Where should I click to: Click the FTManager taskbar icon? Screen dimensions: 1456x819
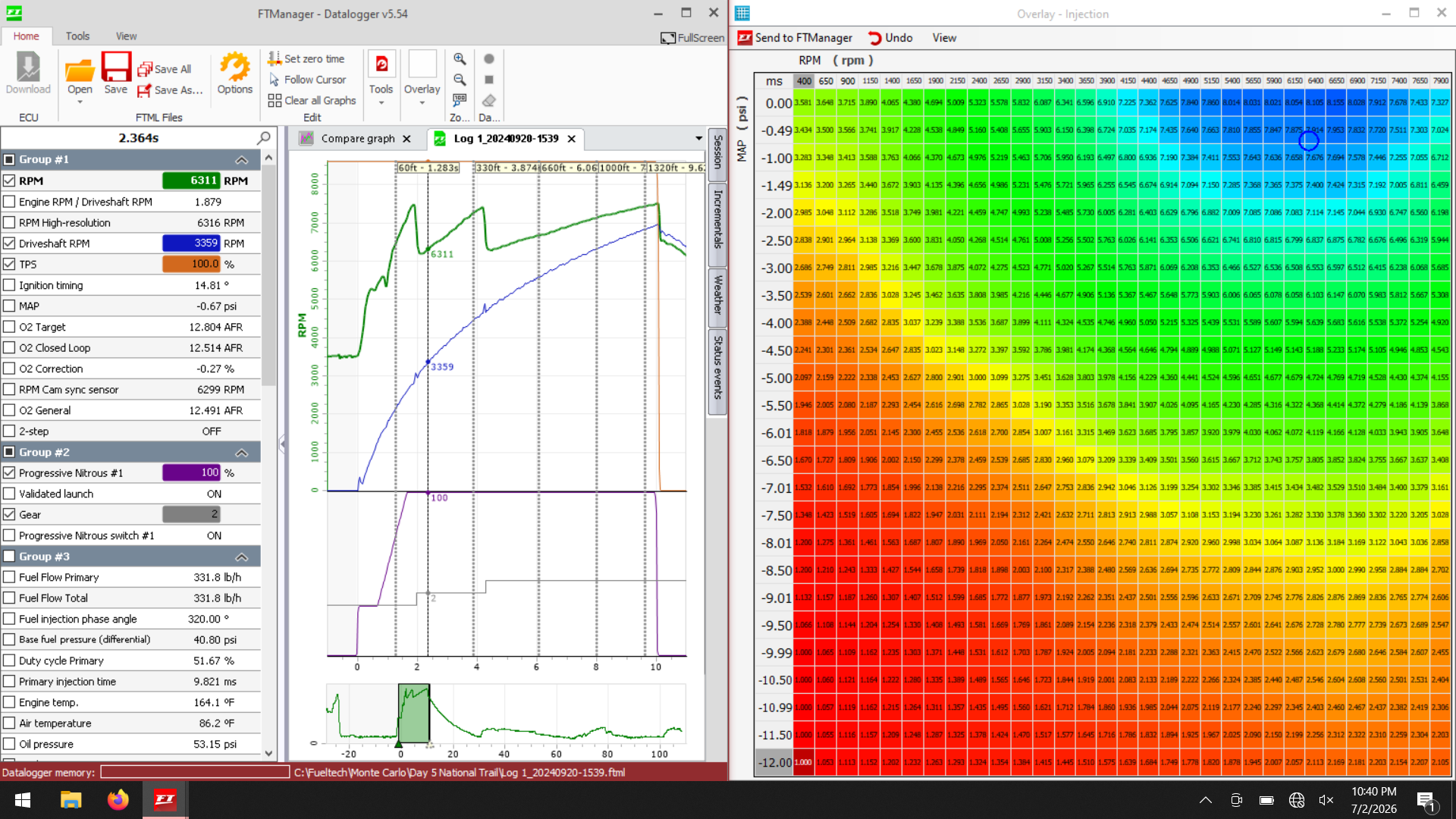[x=165, y=800]
